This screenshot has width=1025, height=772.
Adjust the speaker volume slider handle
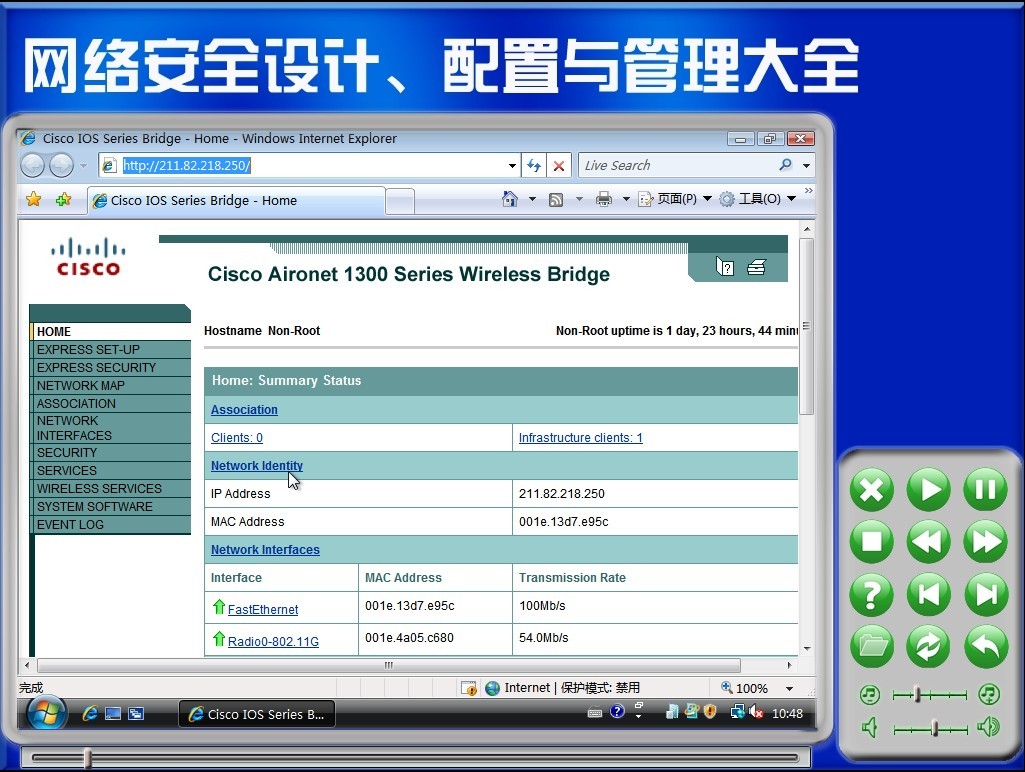(x=935, y=728)
